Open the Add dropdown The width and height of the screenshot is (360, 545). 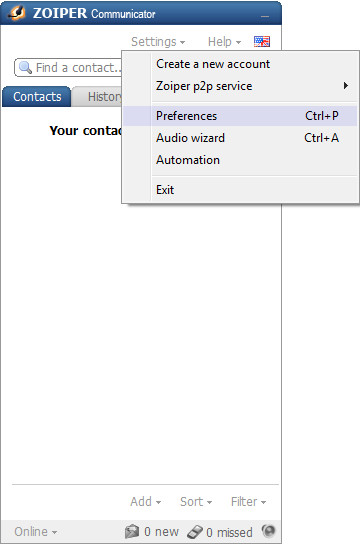click(x=146, y=502)
